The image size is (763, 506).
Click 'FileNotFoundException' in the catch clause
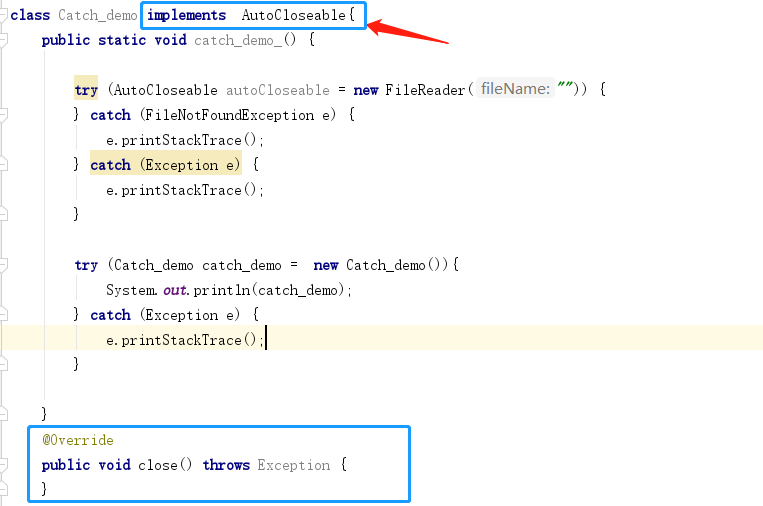[x=229, y=115]
